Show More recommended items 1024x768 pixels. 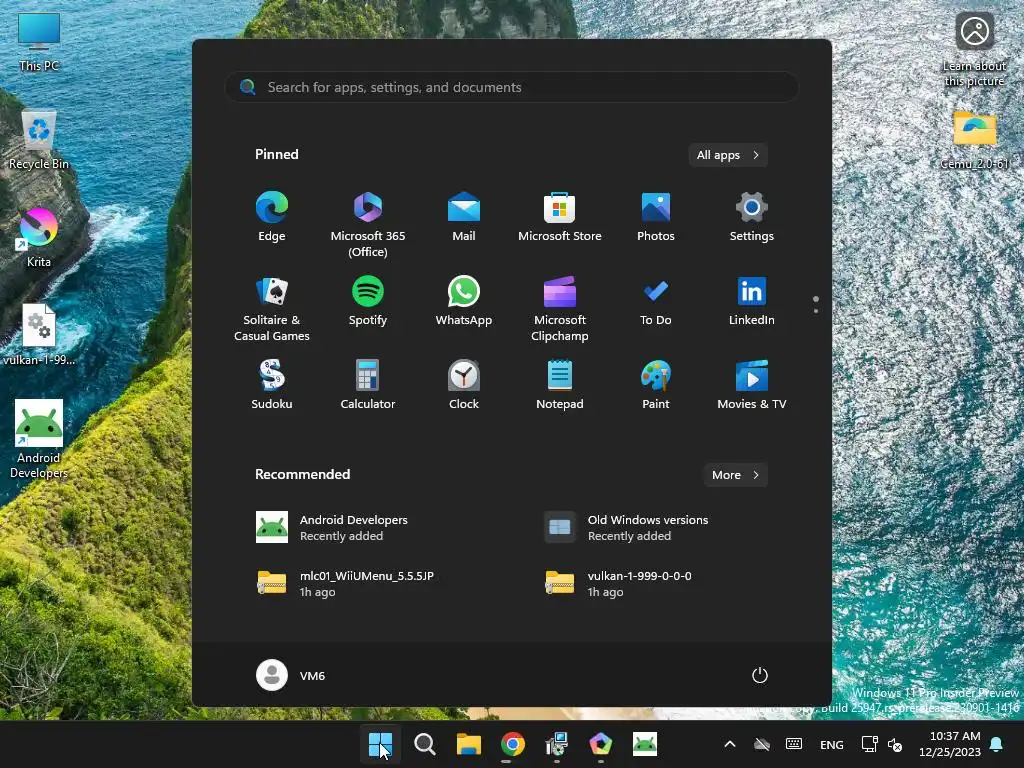coord(735,475)
